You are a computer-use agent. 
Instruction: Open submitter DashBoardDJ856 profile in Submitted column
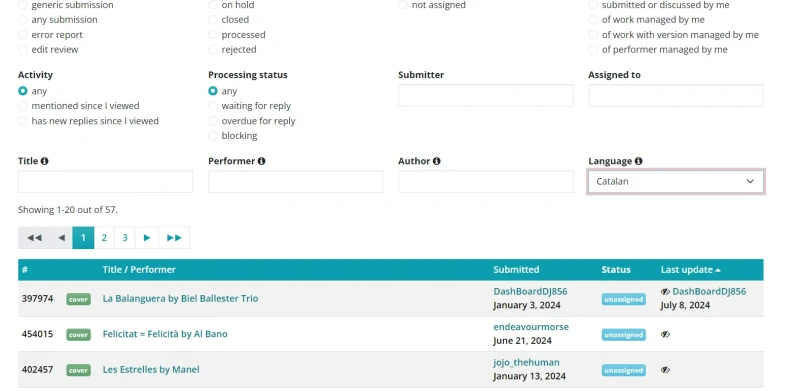coord(530,291)
